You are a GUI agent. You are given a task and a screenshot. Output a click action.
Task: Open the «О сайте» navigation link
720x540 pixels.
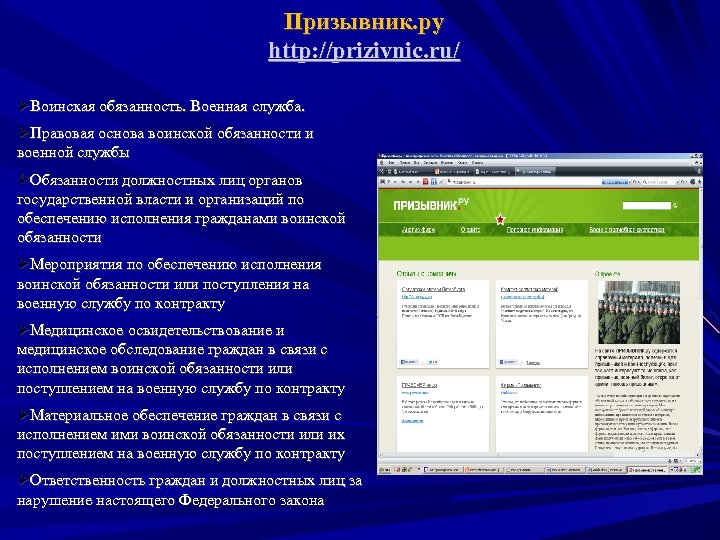470,230
